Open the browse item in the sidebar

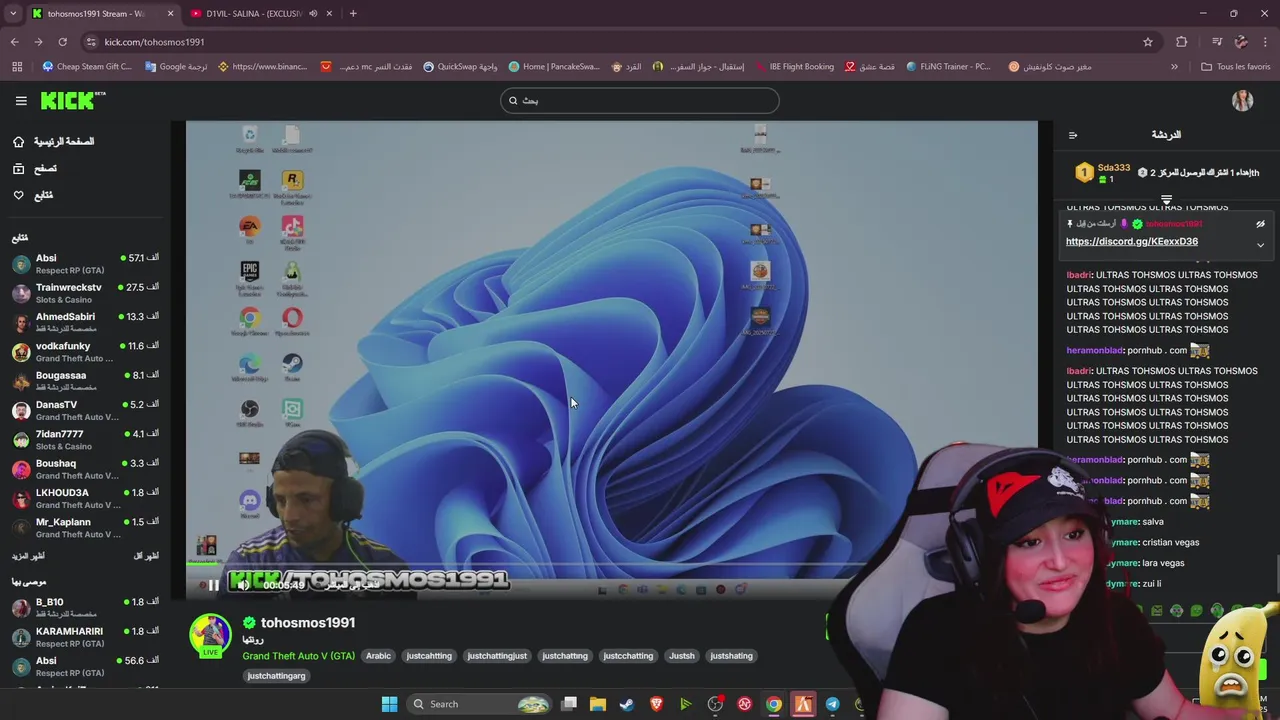click(35, 168)
